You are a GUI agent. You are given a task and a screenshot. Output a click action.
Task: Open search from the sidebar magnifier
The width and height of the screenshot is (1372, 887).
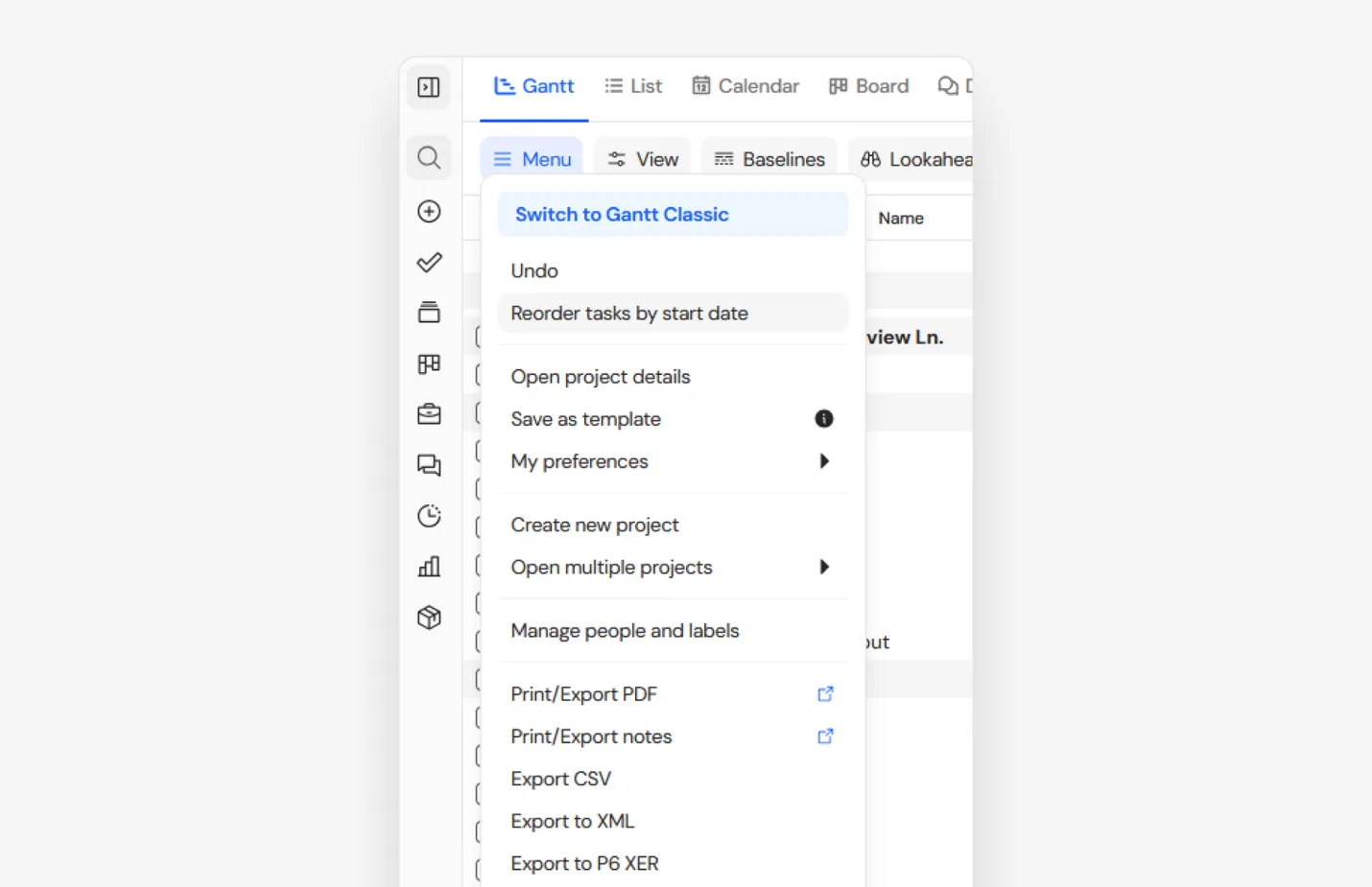point(429,157)
